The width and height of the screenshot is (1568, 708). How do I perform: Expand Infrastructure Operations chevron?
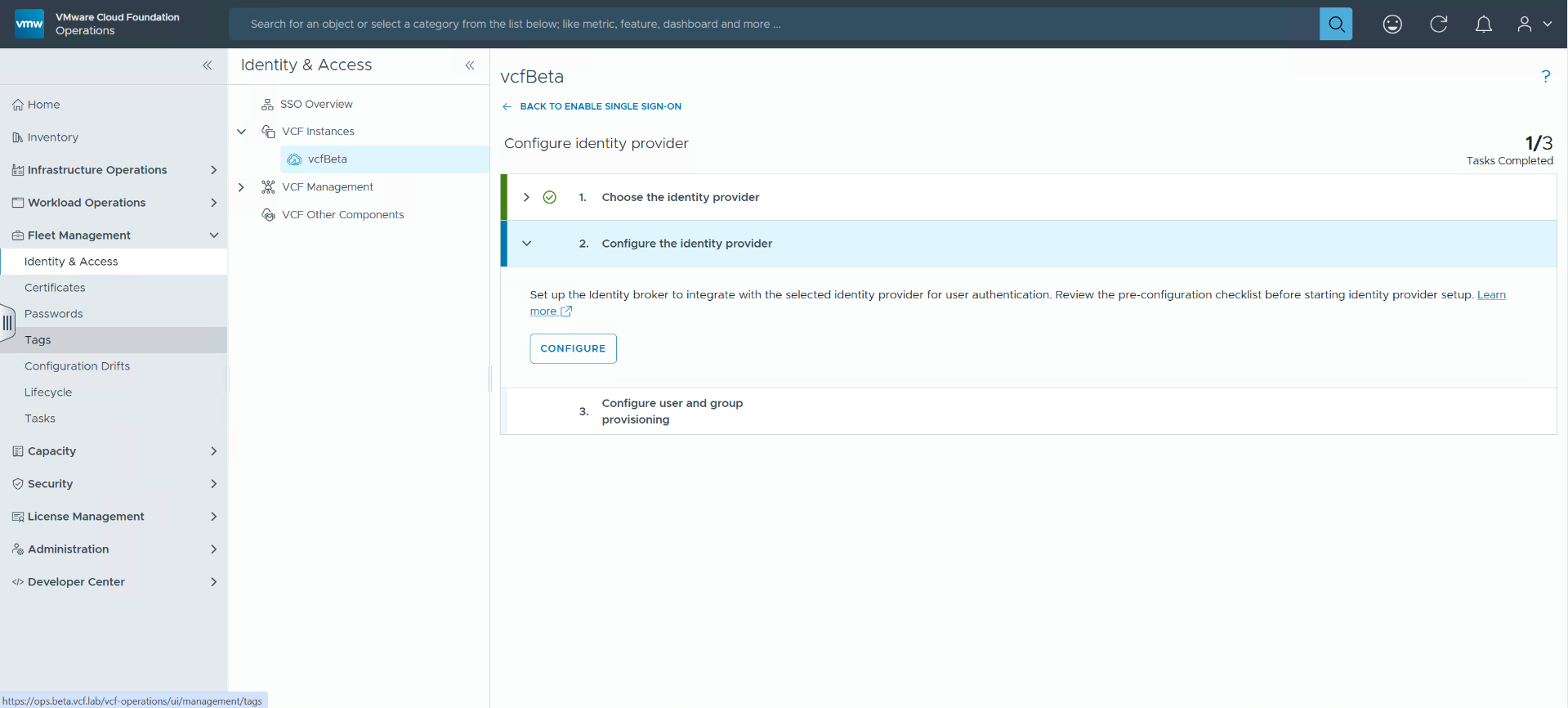coord(214,170)
